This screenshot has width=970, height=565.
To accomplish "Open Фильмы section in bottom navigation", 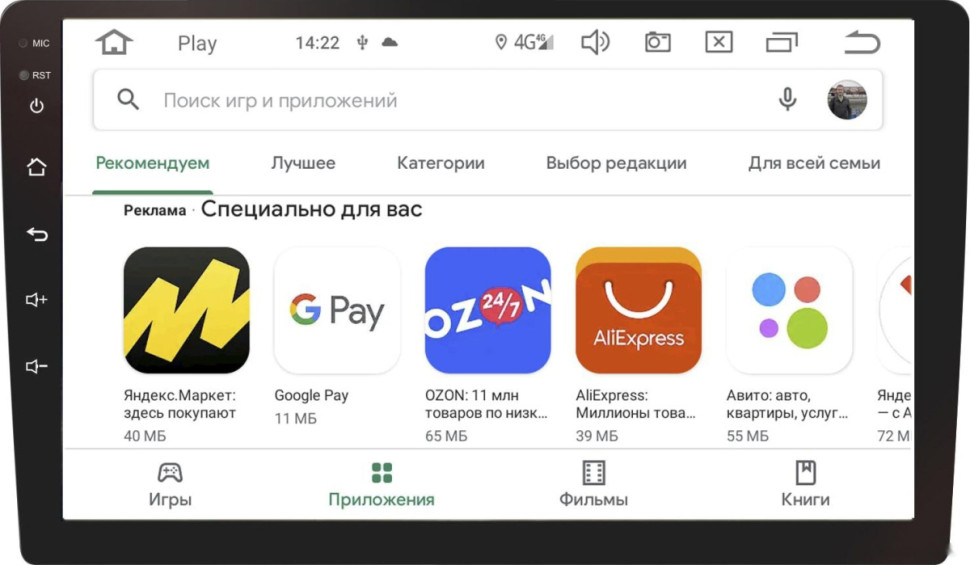I will click(x=593, y=485).
